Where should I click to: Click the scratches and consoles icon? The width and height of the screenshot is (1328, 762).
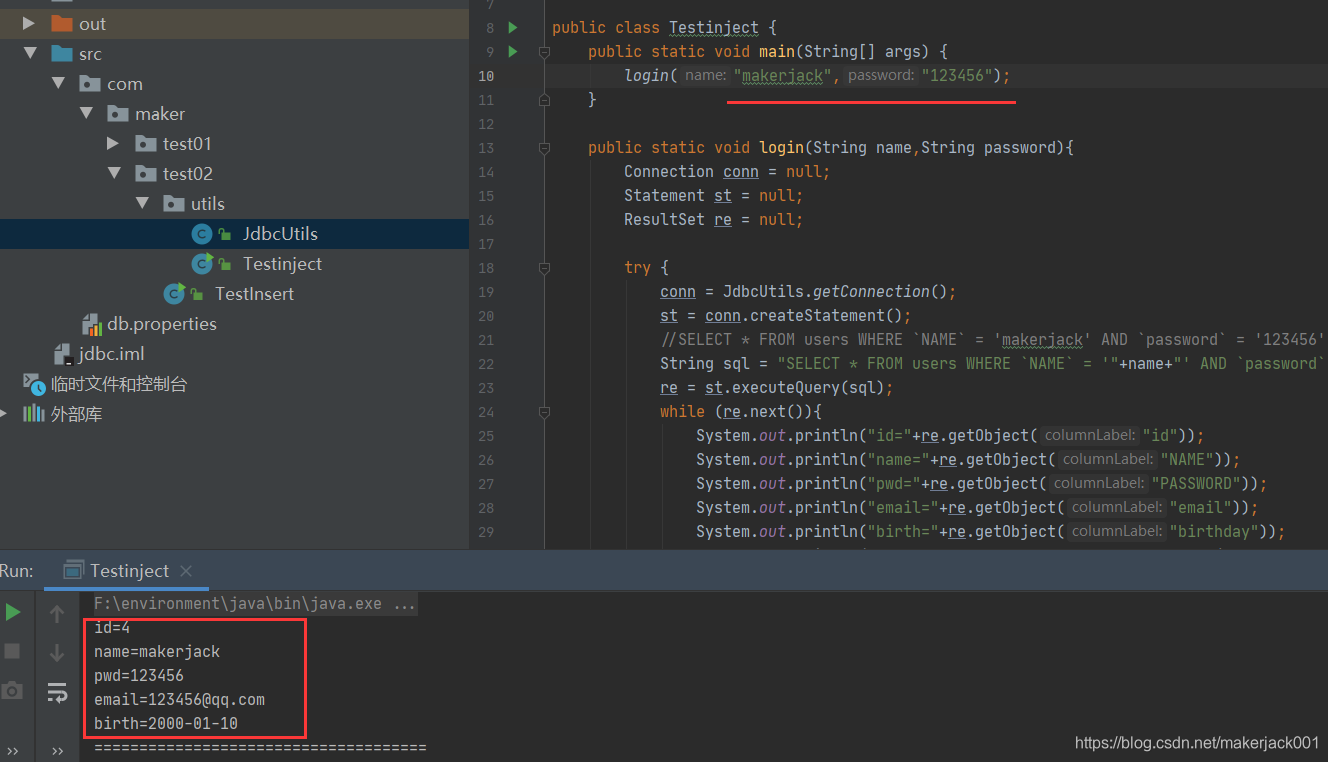pos(34,383)
